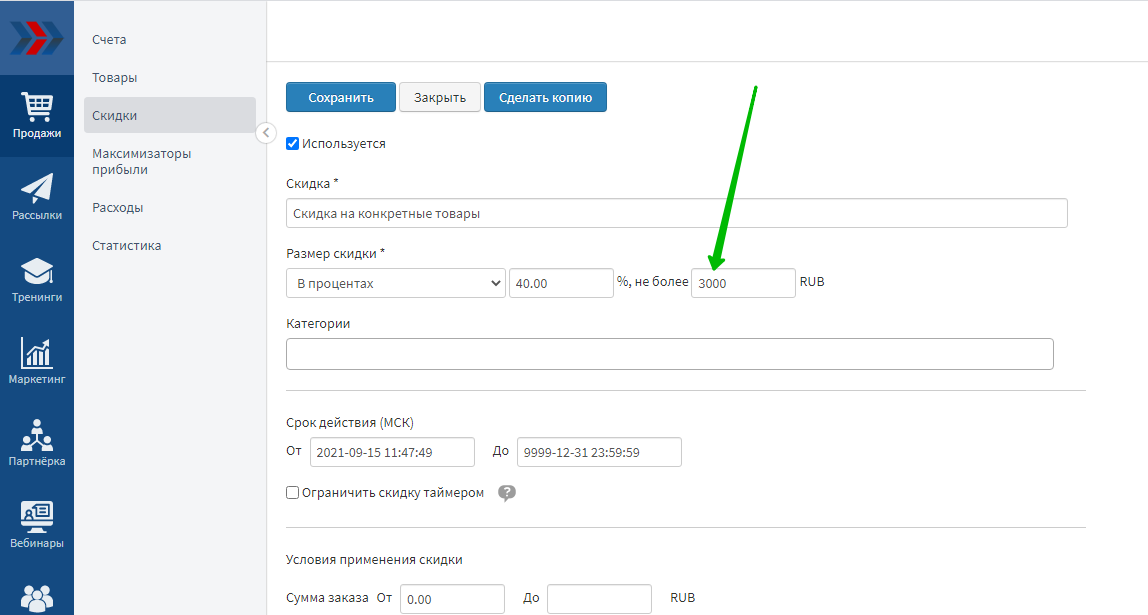This screenshot has height=615, width=1148.
Task: Open Статистика in the side menu
Action: click(126, 246)
